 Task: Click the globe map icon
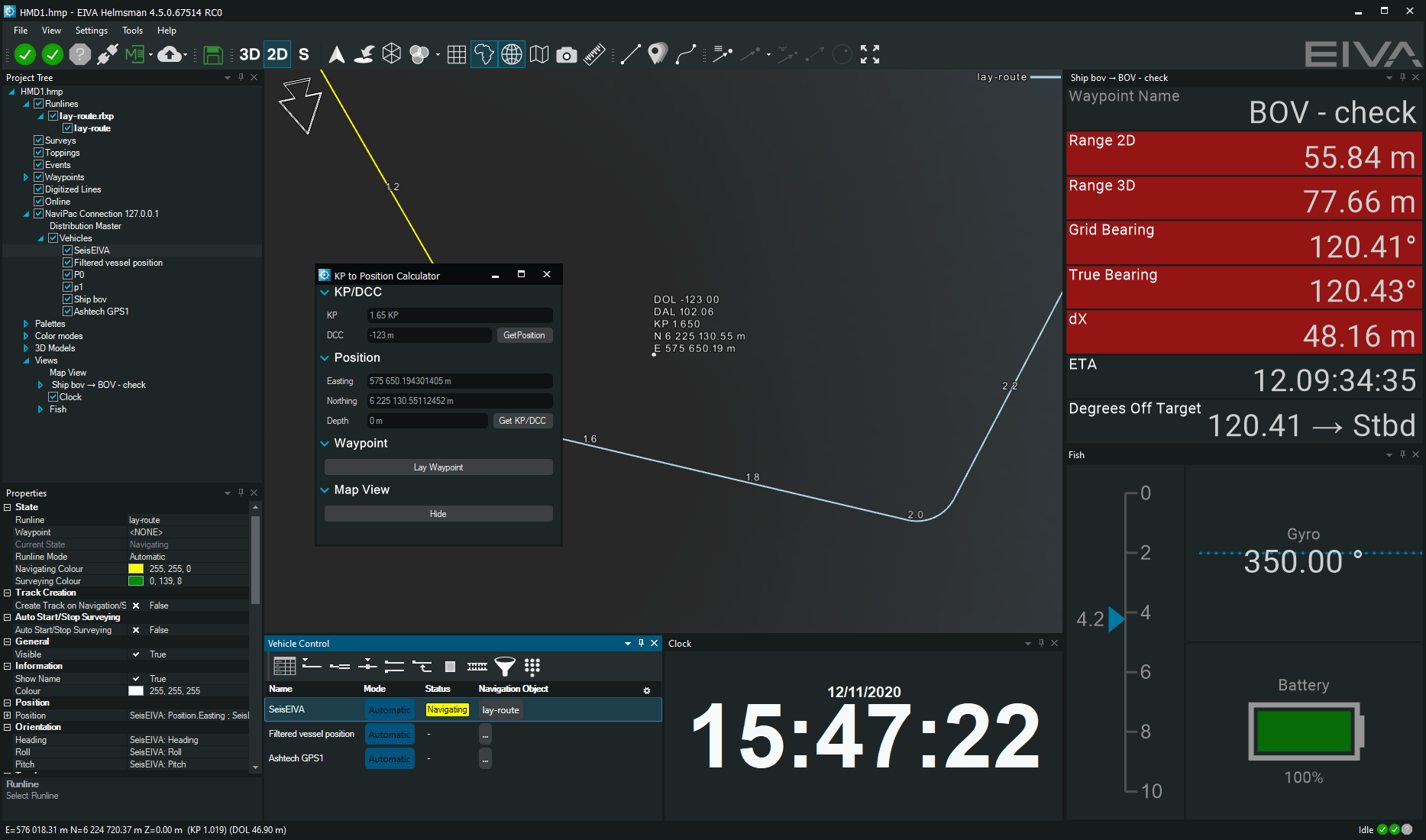[x=511, y=54]
